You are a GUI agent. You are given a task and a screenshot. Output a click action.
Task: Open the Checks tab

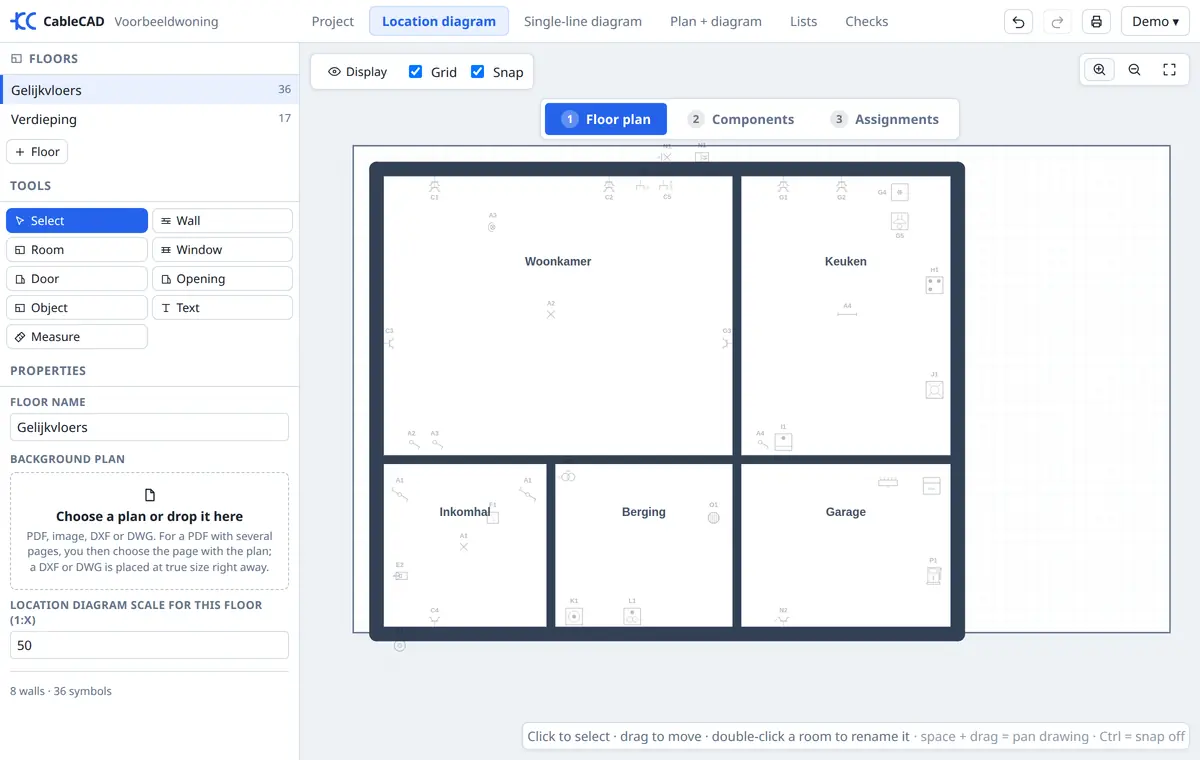pyautogui.click(x=867, y=21)
